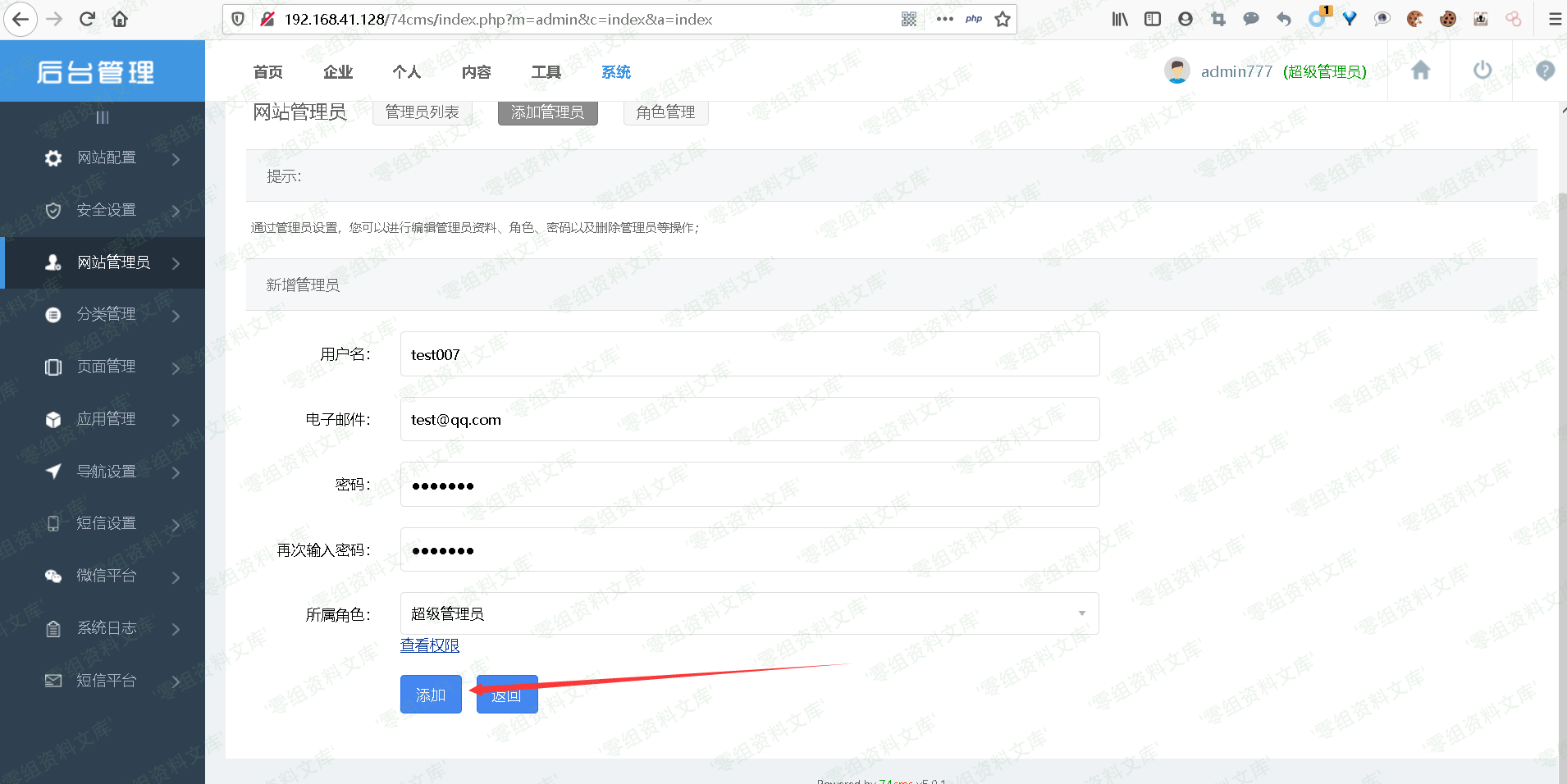1567x784 pixels.
Task: Click the 电子邮件 email field
Action: pos(749,420)
